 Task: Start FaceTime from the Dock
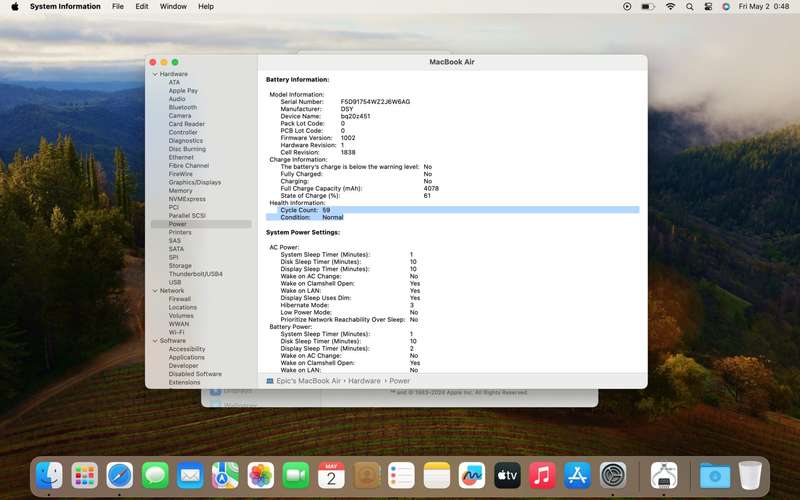[x=296, y=476]
